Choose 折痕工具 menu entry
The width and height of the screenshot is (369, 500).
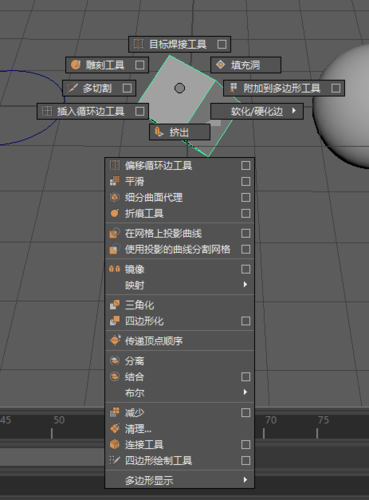(180, 213)
